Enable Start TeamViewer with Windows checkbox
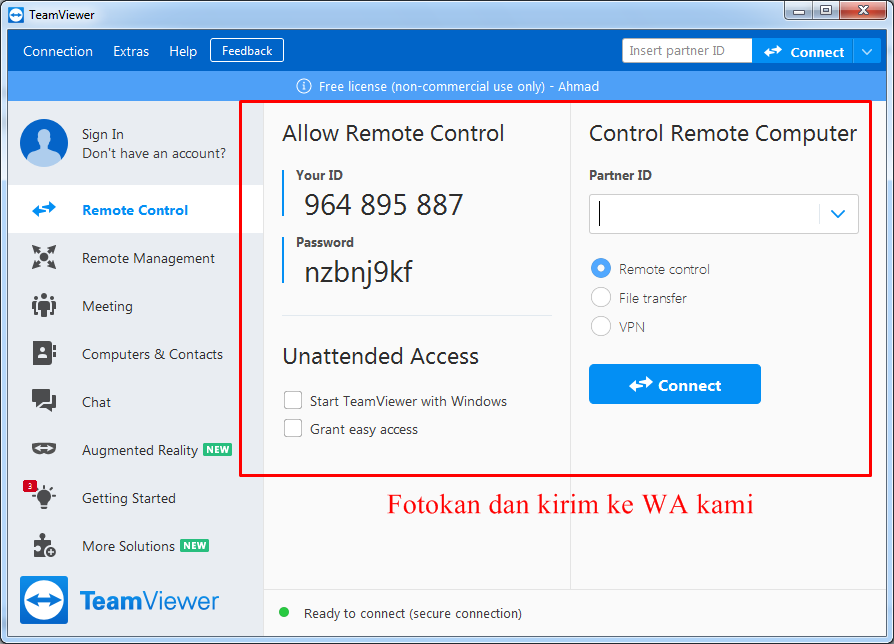894x644 pixels. [x=293, y=400]
